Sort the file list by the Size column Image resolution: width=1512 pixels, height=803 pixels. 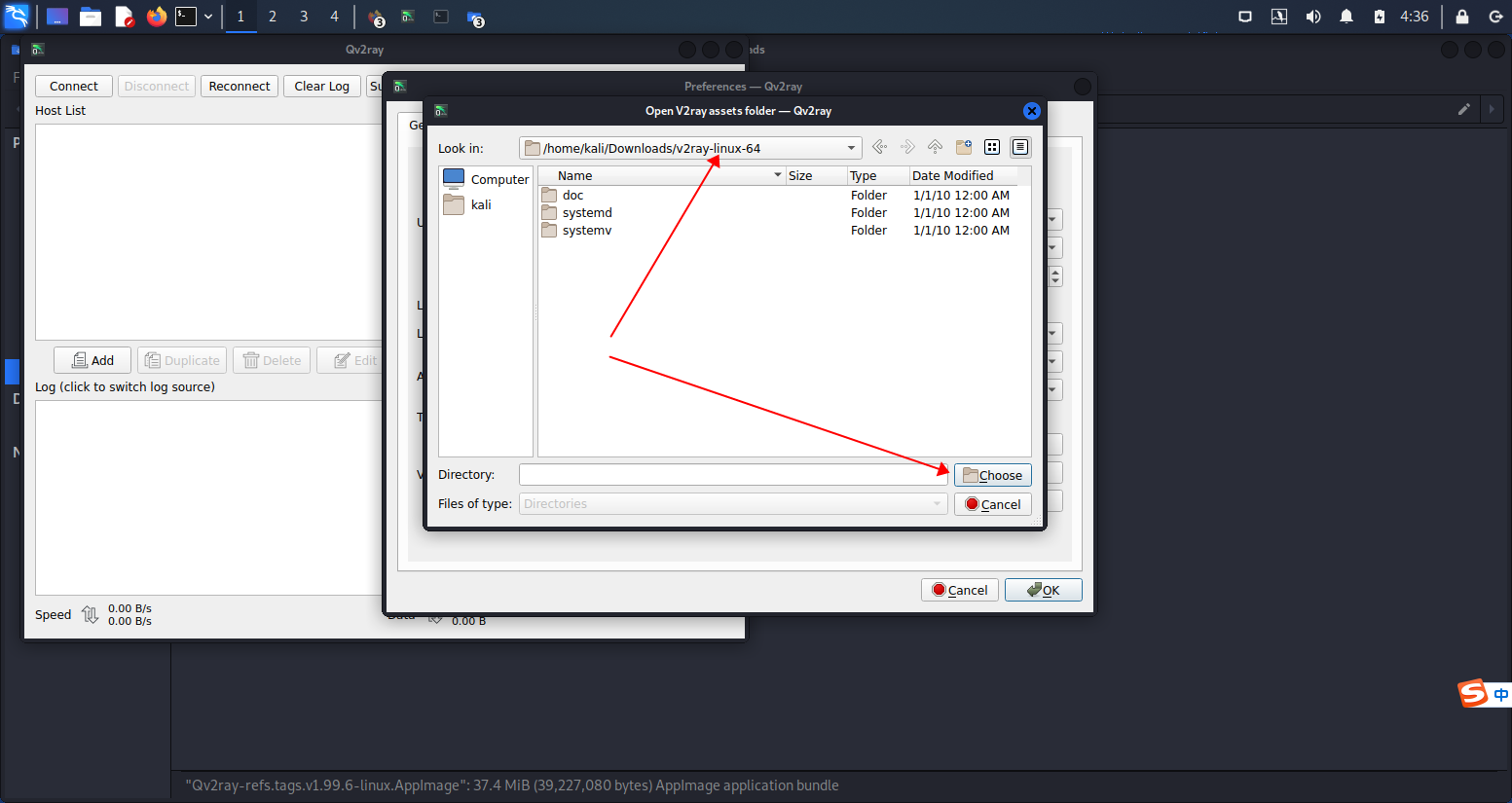[x=816, y=175]
